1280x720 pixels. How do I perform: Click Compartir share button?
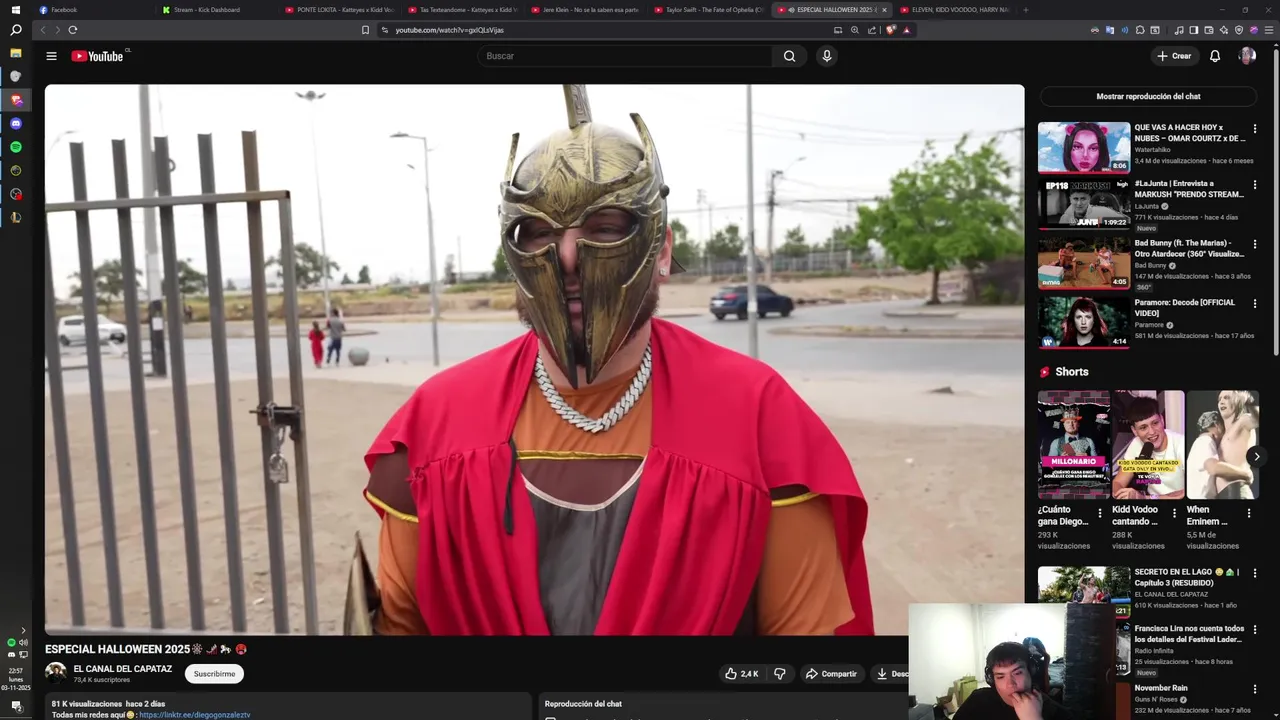coord(831,674)
